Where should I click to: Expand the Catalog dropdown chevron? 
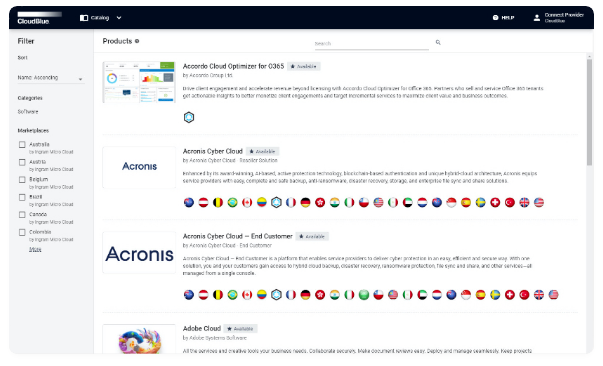click(119, 18)
